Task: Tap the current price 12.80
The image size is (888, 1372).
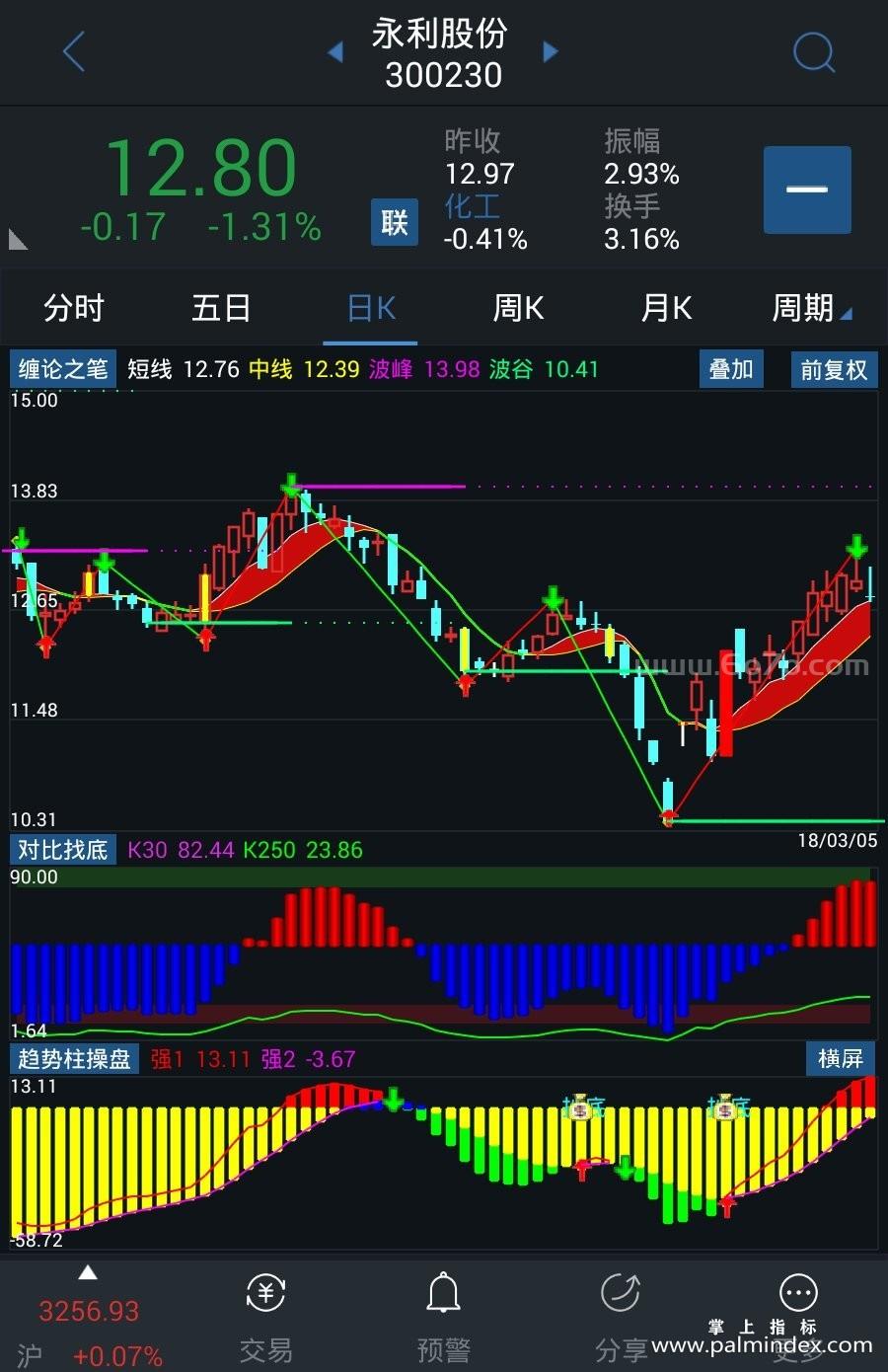Action: [200, 167]
